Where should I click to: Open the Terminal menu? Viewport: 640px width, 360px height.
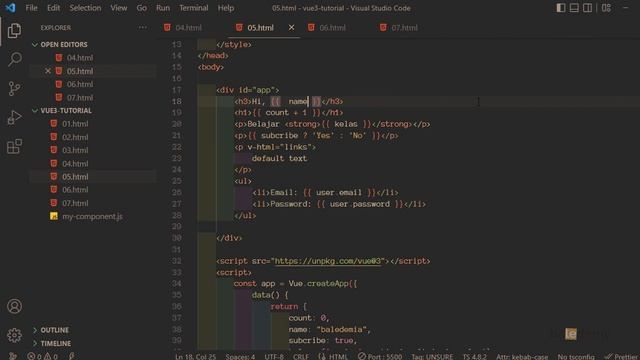click(193, 8)
